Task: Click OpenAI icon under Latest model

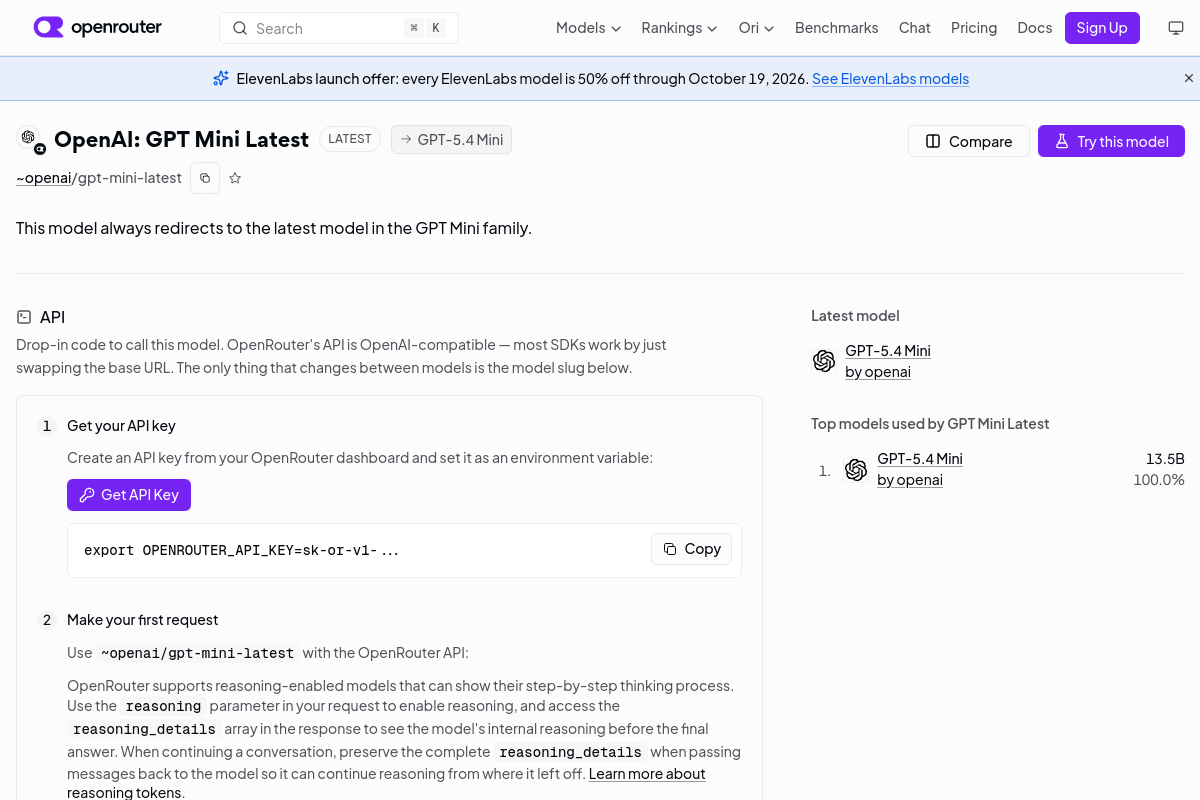Action: (824, 361)
